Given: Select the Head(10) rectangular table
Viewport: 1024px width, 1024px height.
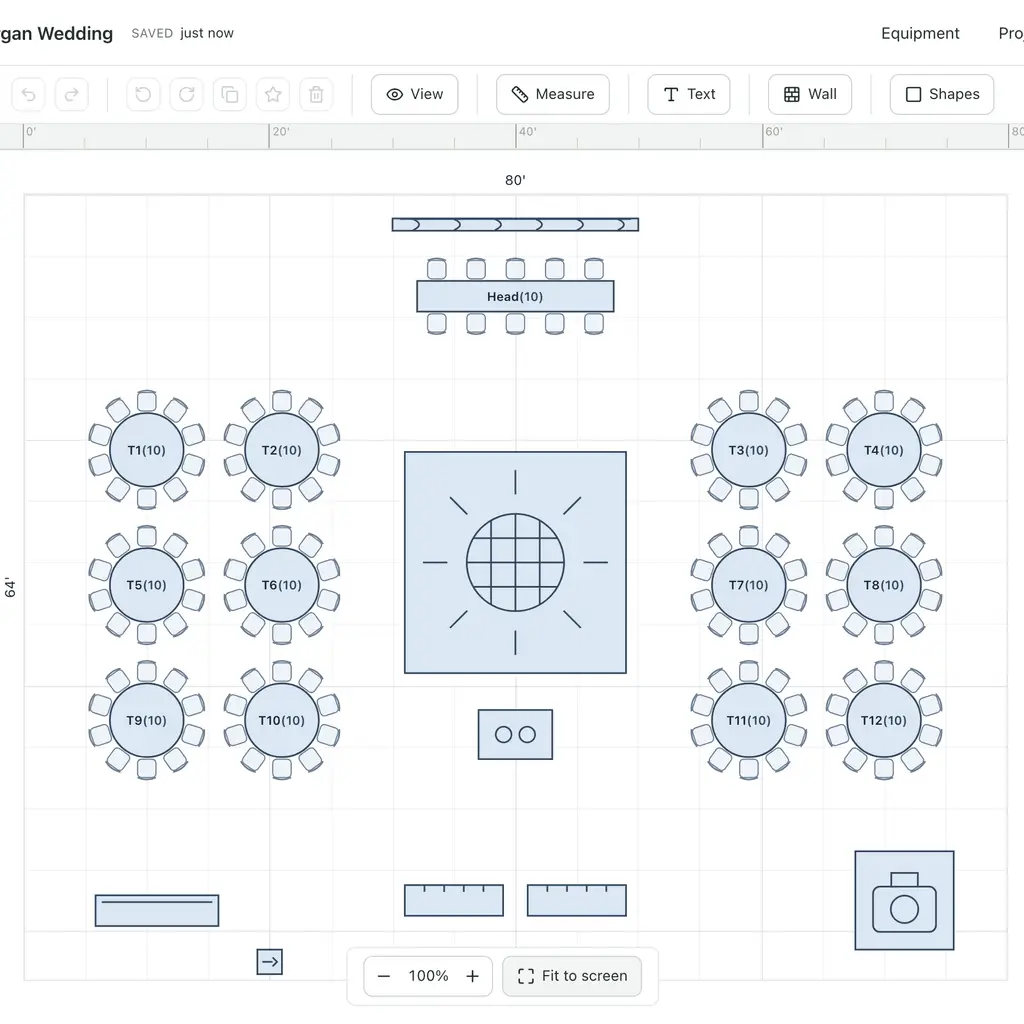Looking at the screenshot, I should 515,296.
